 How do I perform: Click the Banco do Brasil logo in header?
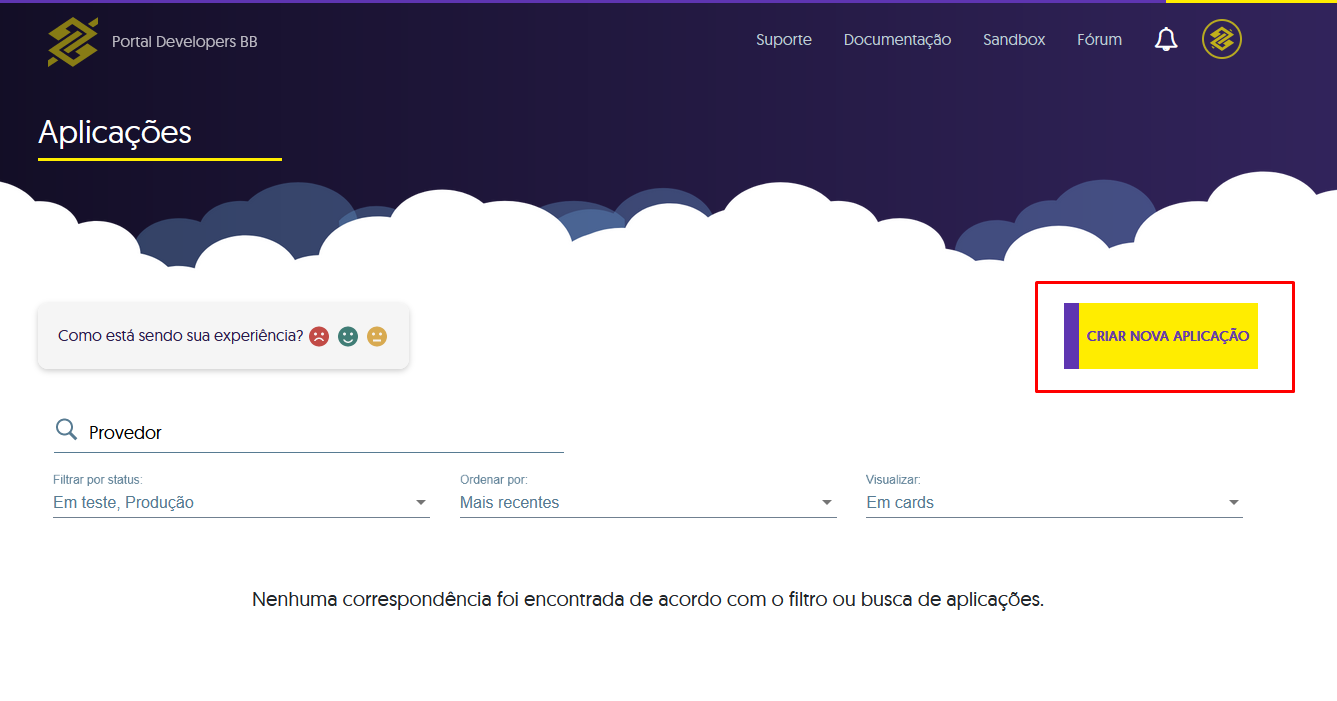[x=73, y=41]
